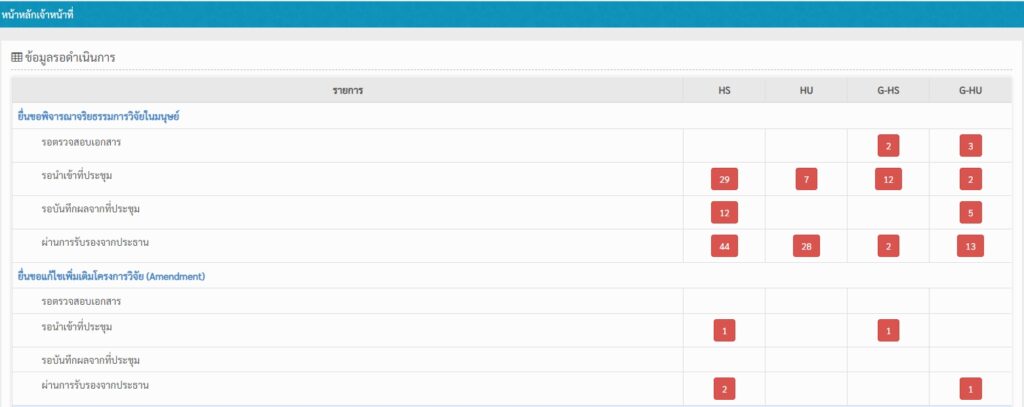Open the HS 12 badge for รอบันทึกผลจากที่ประชุม
Viewport: 1024px width, 407px height.
[x=724, y=213]
